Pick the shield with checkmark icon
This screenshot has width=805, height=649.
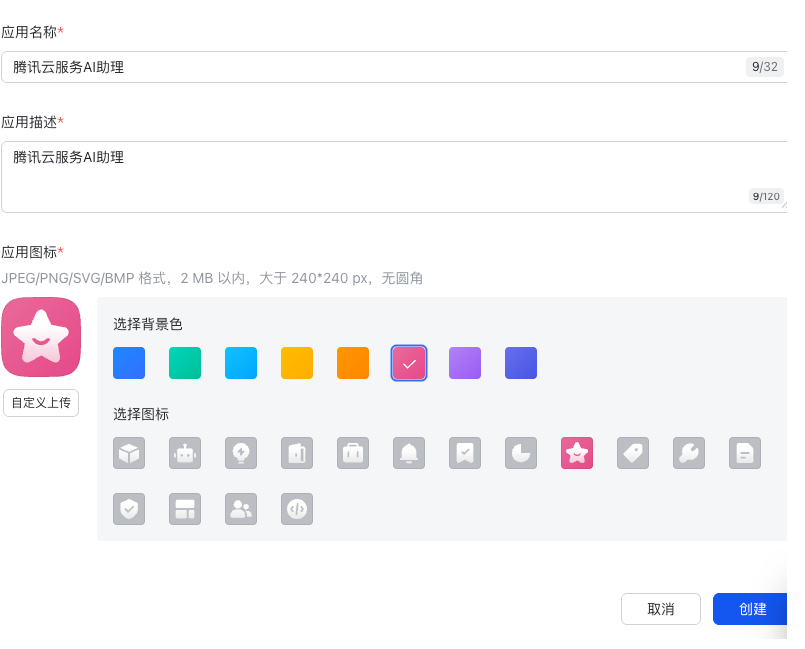coord(129,509)
